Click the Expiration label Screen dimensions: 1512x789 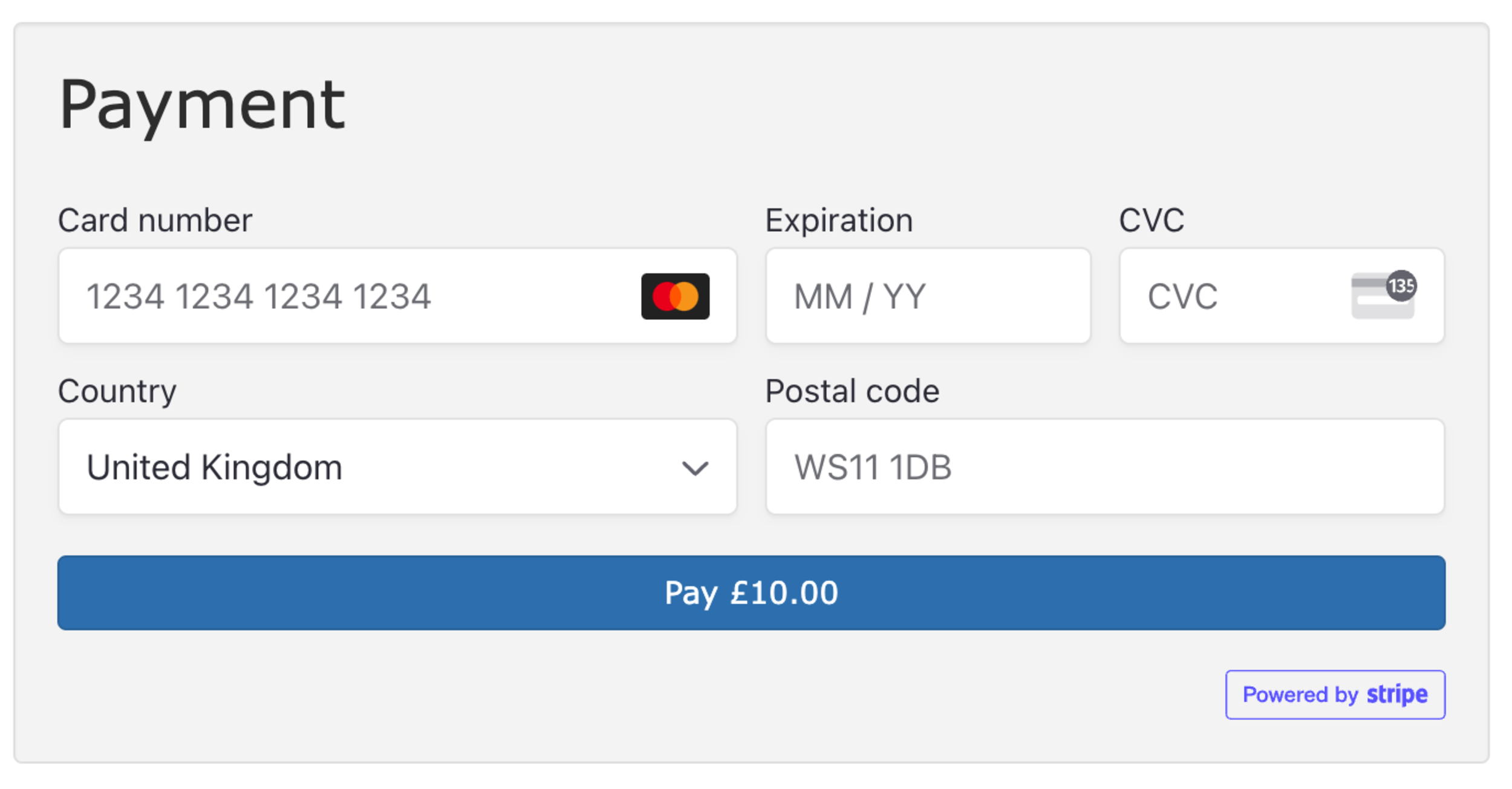[839, 221]
